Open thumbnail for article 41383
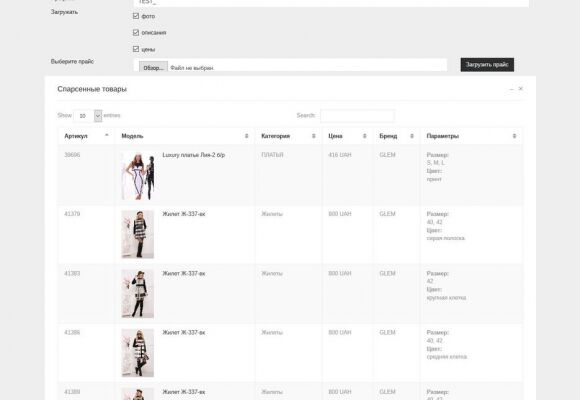 (x=138, y=293)
